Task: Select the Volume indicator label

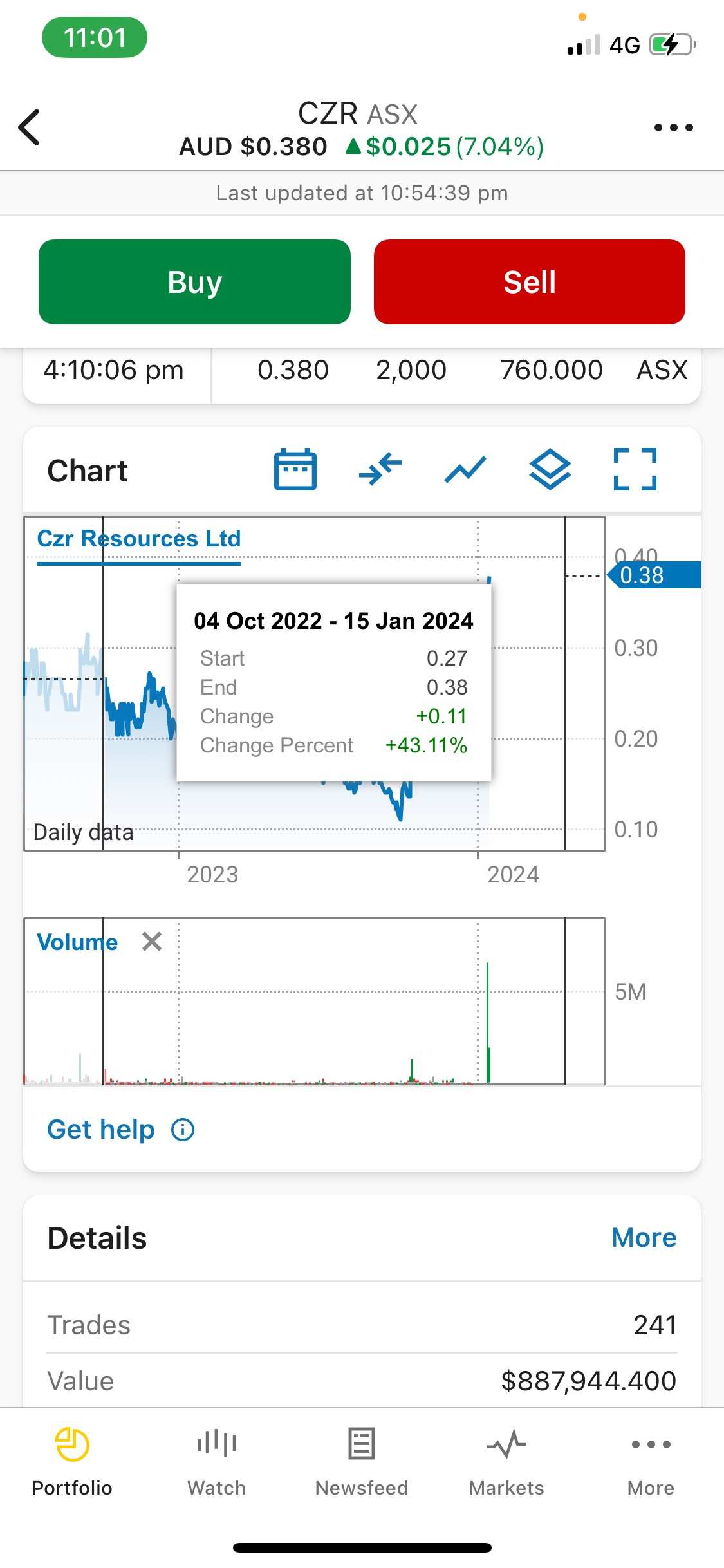Action: (x=77, y=942)
